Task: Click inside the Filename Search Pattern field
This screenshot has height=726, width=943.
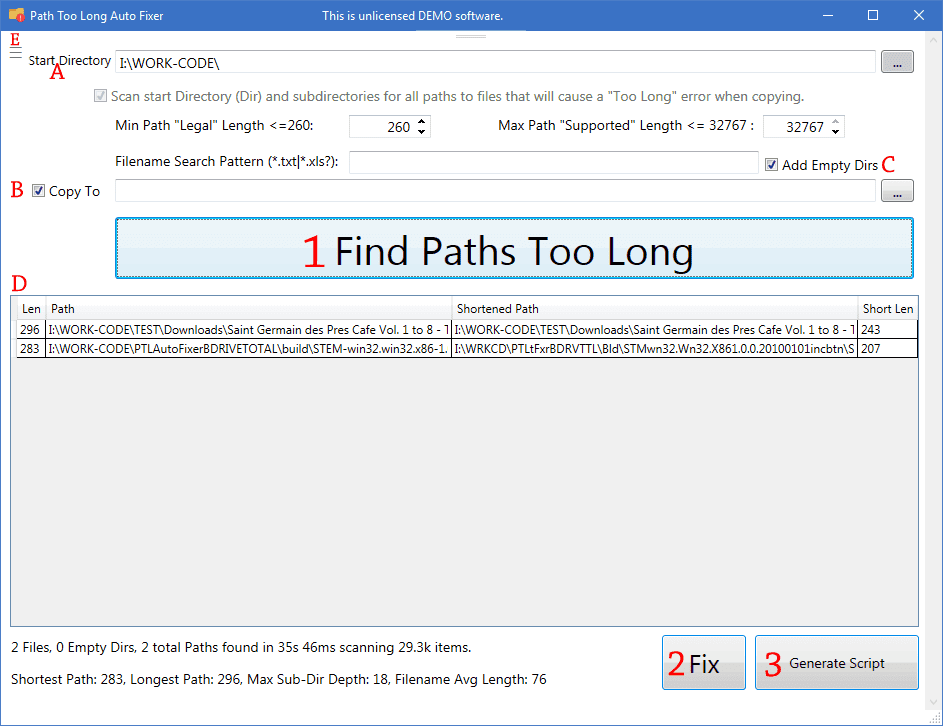Action: pyautogui.click(x=550, y=162)
